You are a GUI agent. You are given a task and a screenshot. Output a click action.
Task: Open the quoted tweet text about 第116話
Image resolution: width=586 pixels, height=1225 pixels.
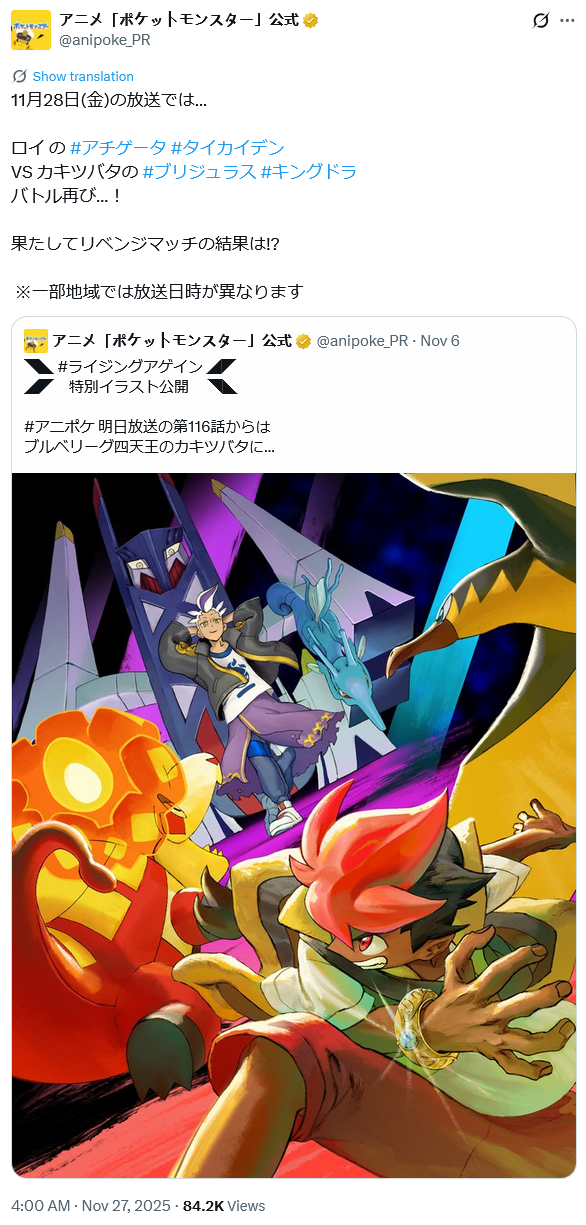[x=149, y=435]
